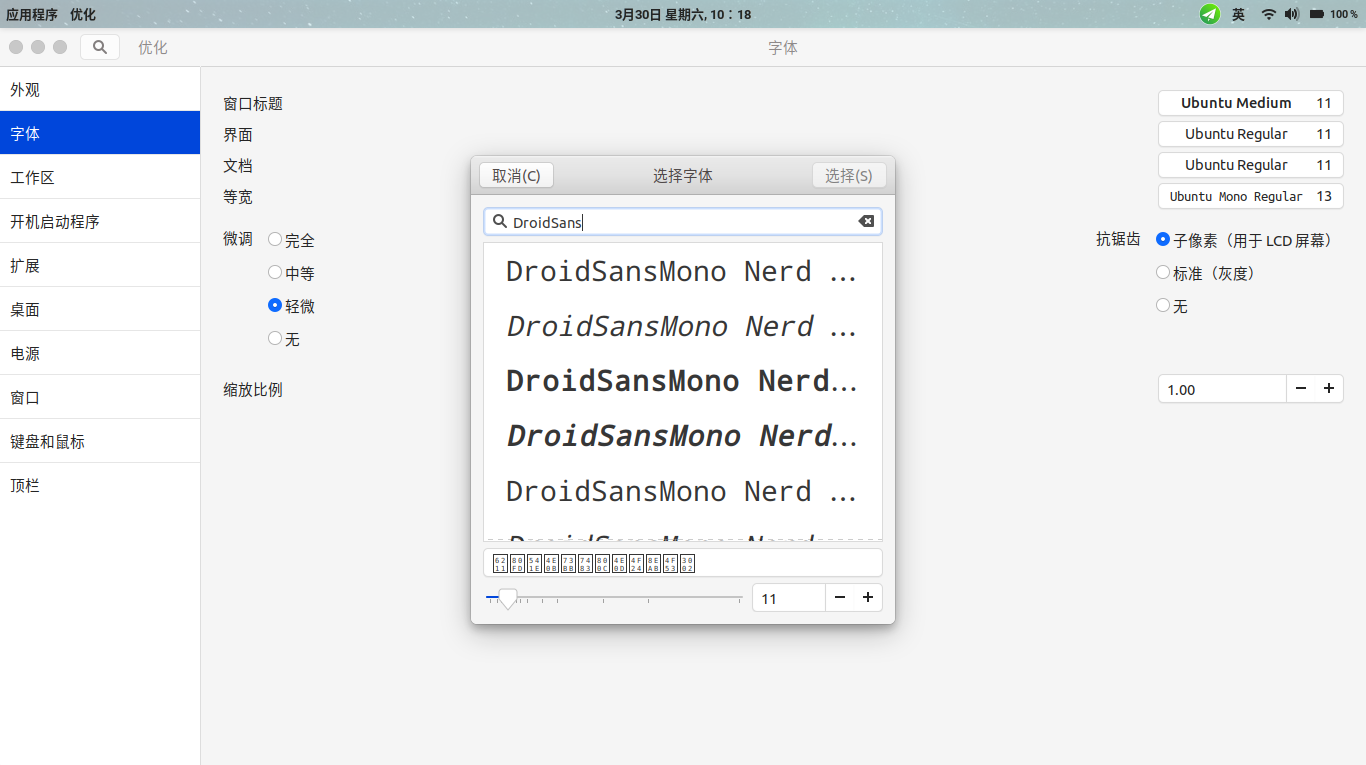Click the magnifier icon in the font search field
1366x765 pixels.
coord(500,221)
